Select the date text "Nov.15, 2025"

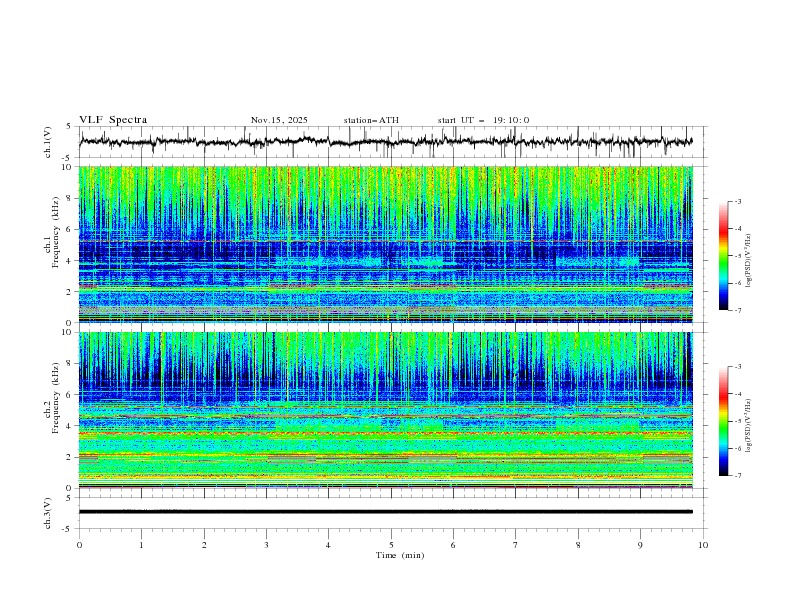click(279, 120)
